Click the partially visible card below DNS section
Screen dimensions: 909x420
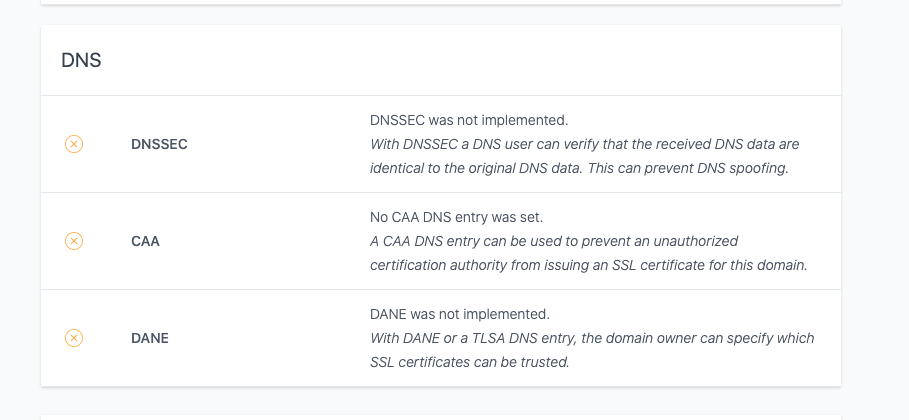click(x=441, y=417)
